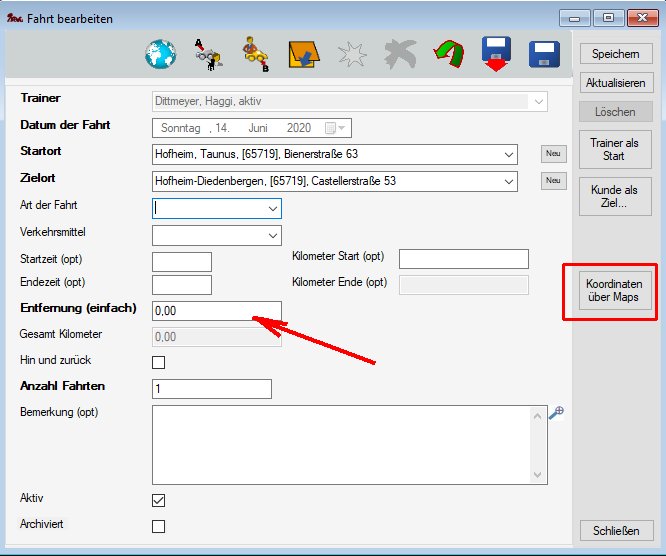This screenshot has height=556, width=666.
Task: Click the Speichern button
Action: pyautogui.click(x=615, y=54)
